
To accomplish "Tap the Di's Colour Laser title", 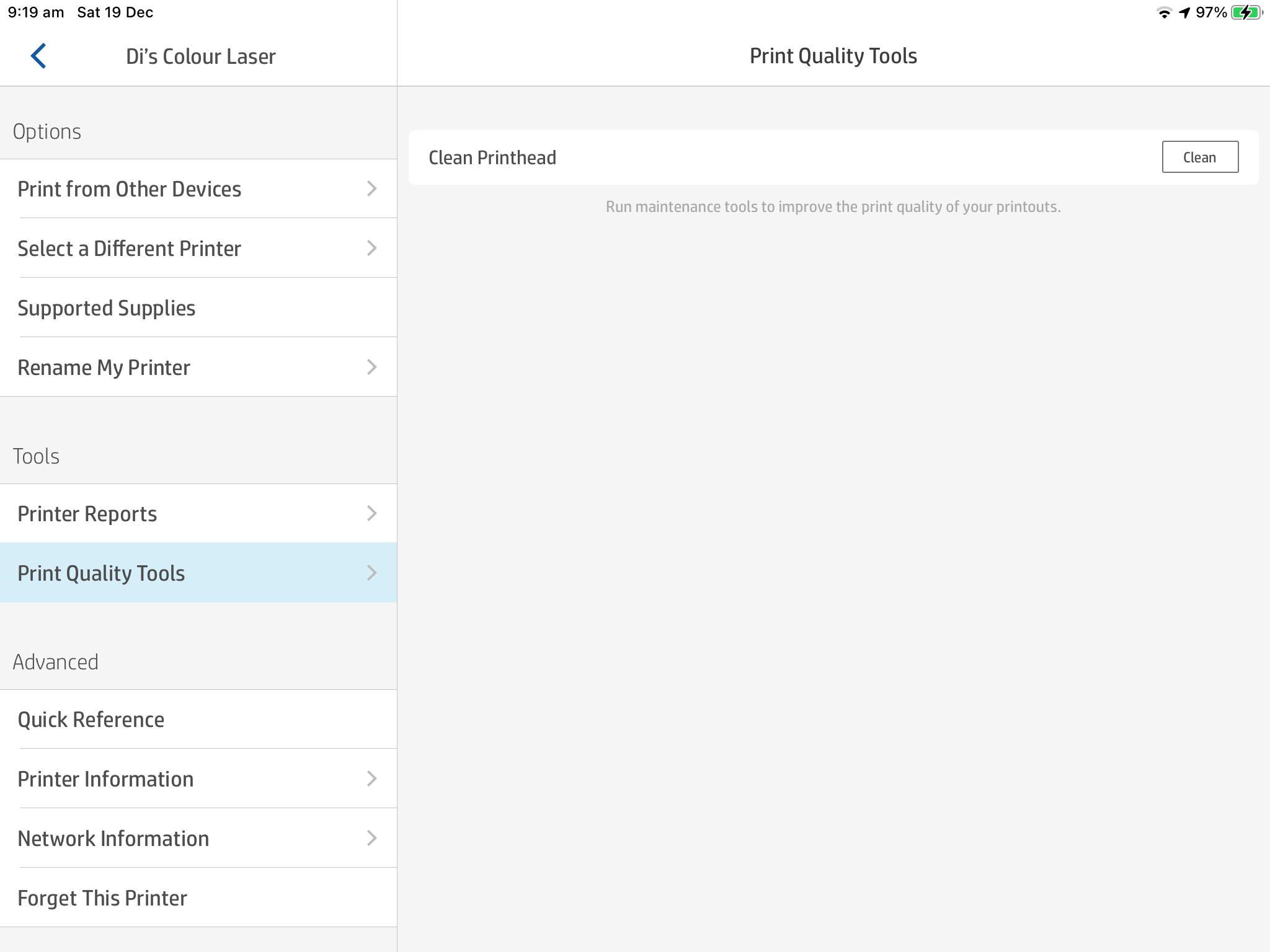I will 201,56.
